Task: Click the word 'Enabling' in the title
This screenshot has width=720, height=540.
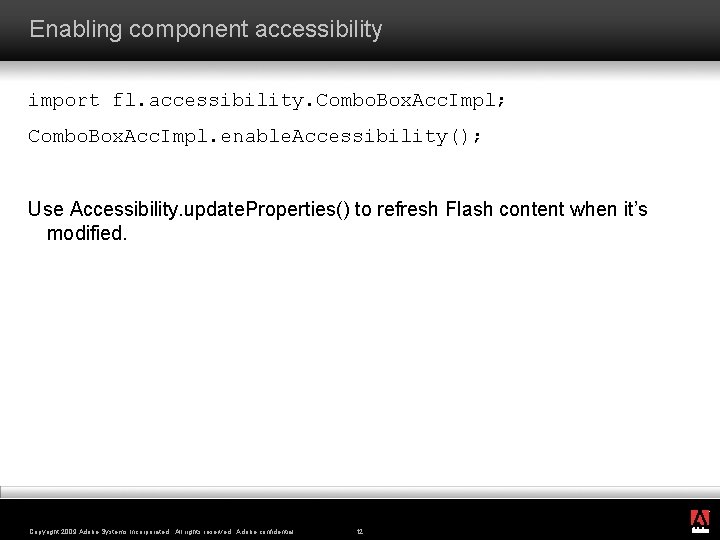Action: (76, 30)
